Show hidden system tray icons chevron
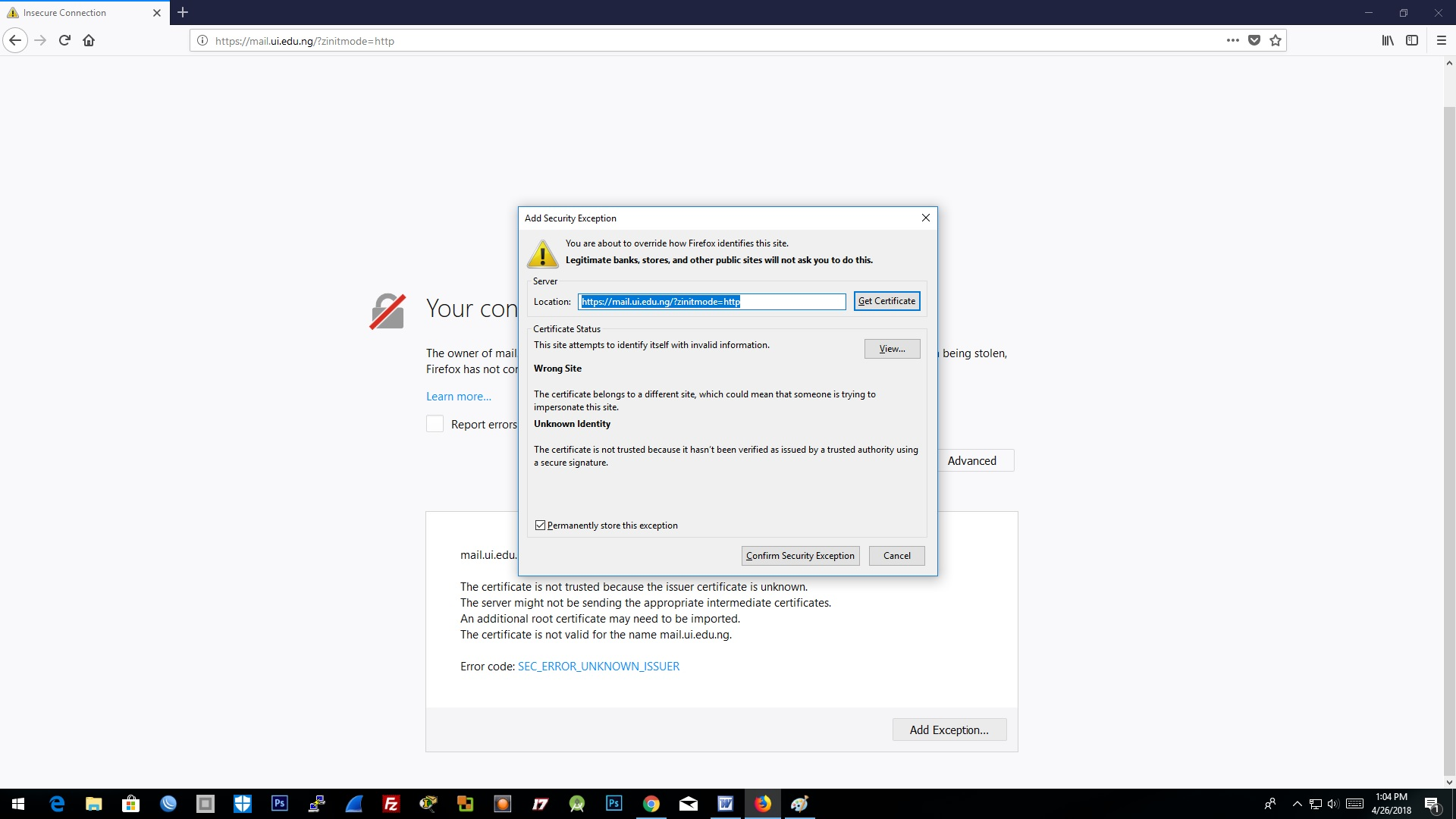 (1297, 804)
